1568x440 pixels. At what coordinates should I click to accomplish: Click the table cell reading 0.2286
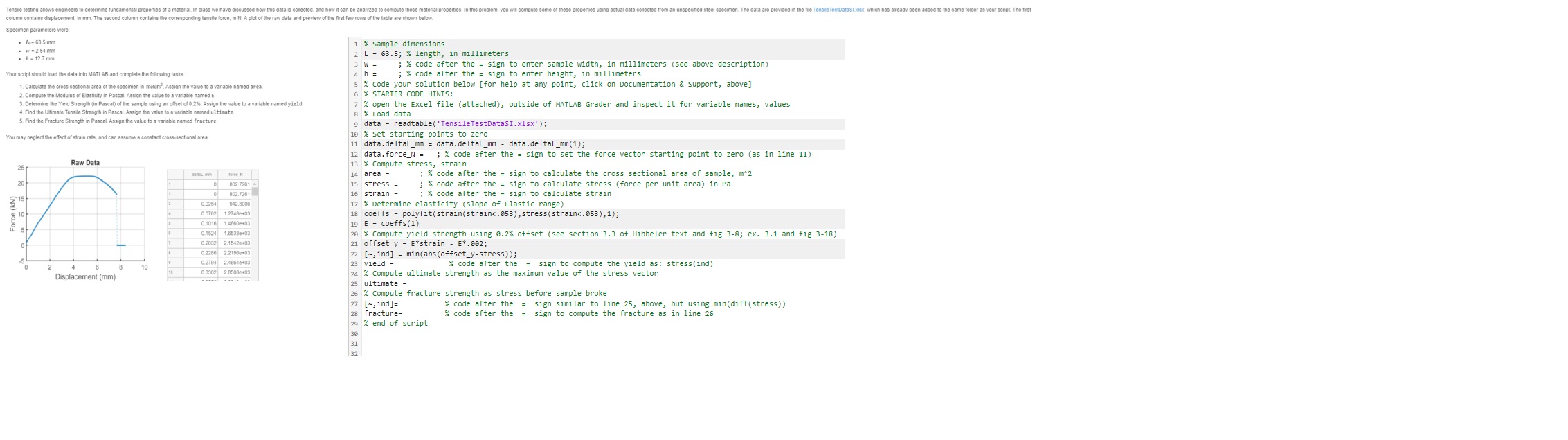[201, 253]
